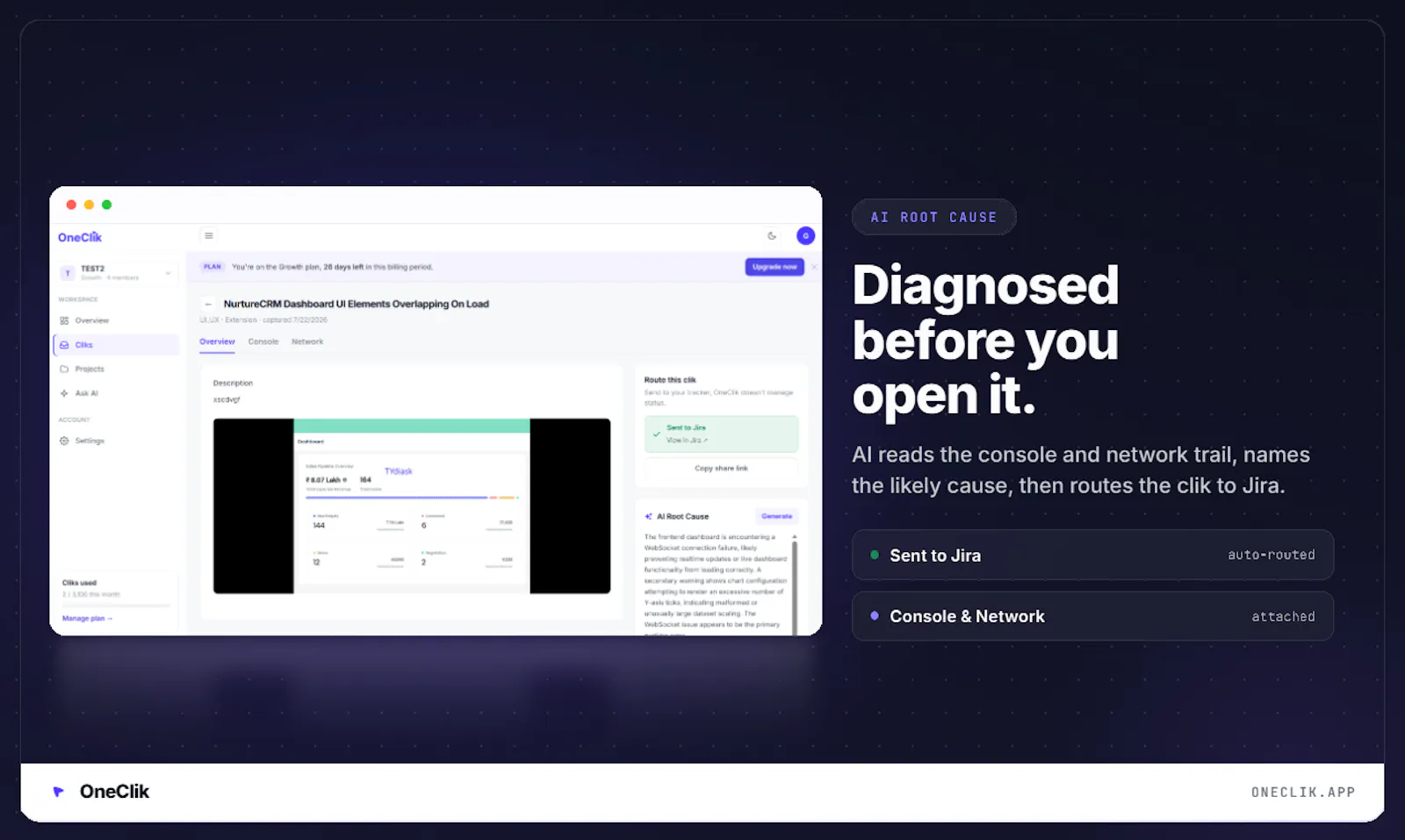Open the captured dashboard screenshot preview
The height and width of the screenshot is (840, 1405).
[x=412, y=506]
